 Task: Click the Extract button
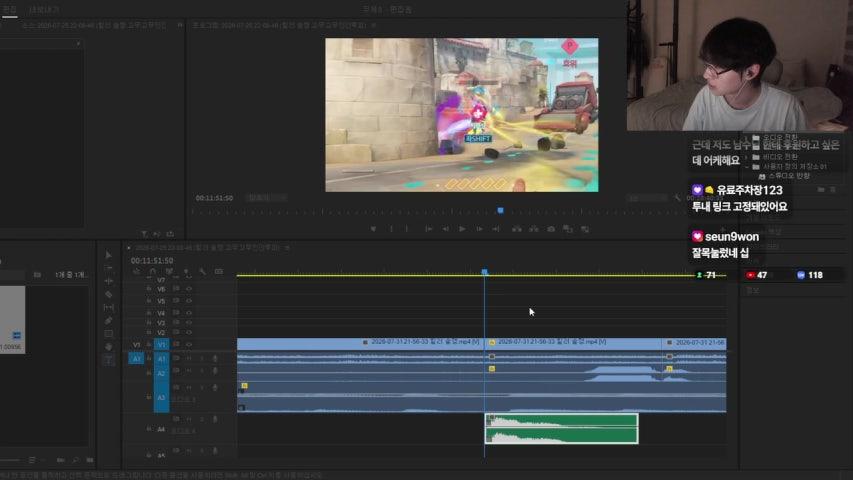tap(534, 229)
